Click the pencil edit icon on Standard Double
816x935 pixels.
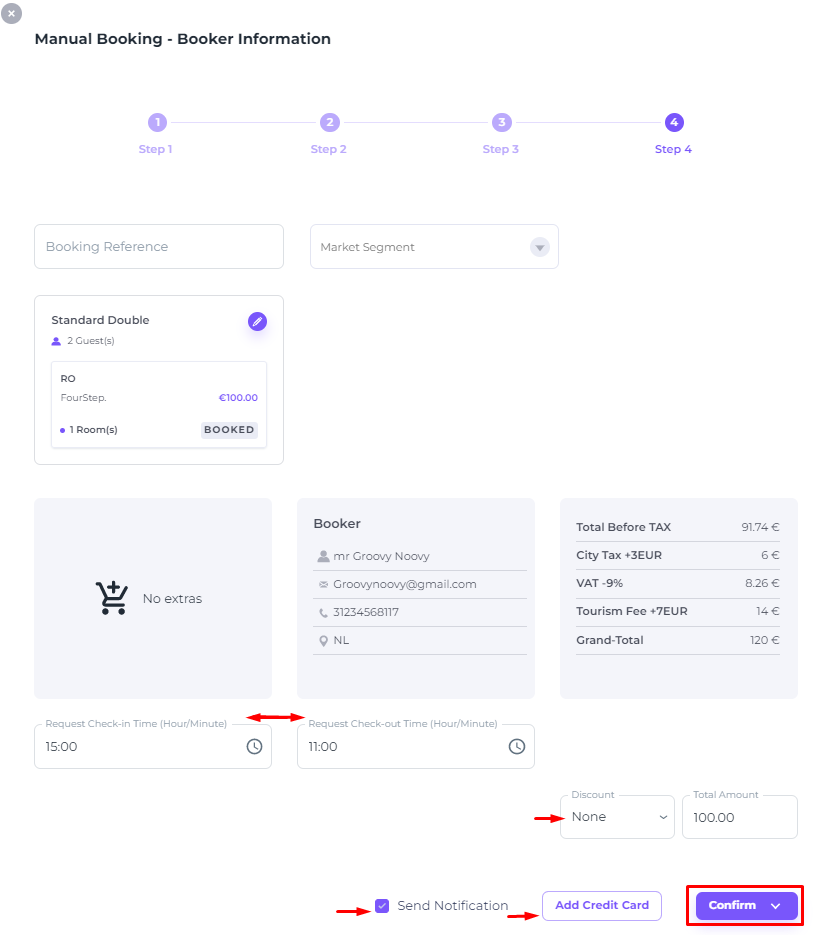click(x=257, y=321)
